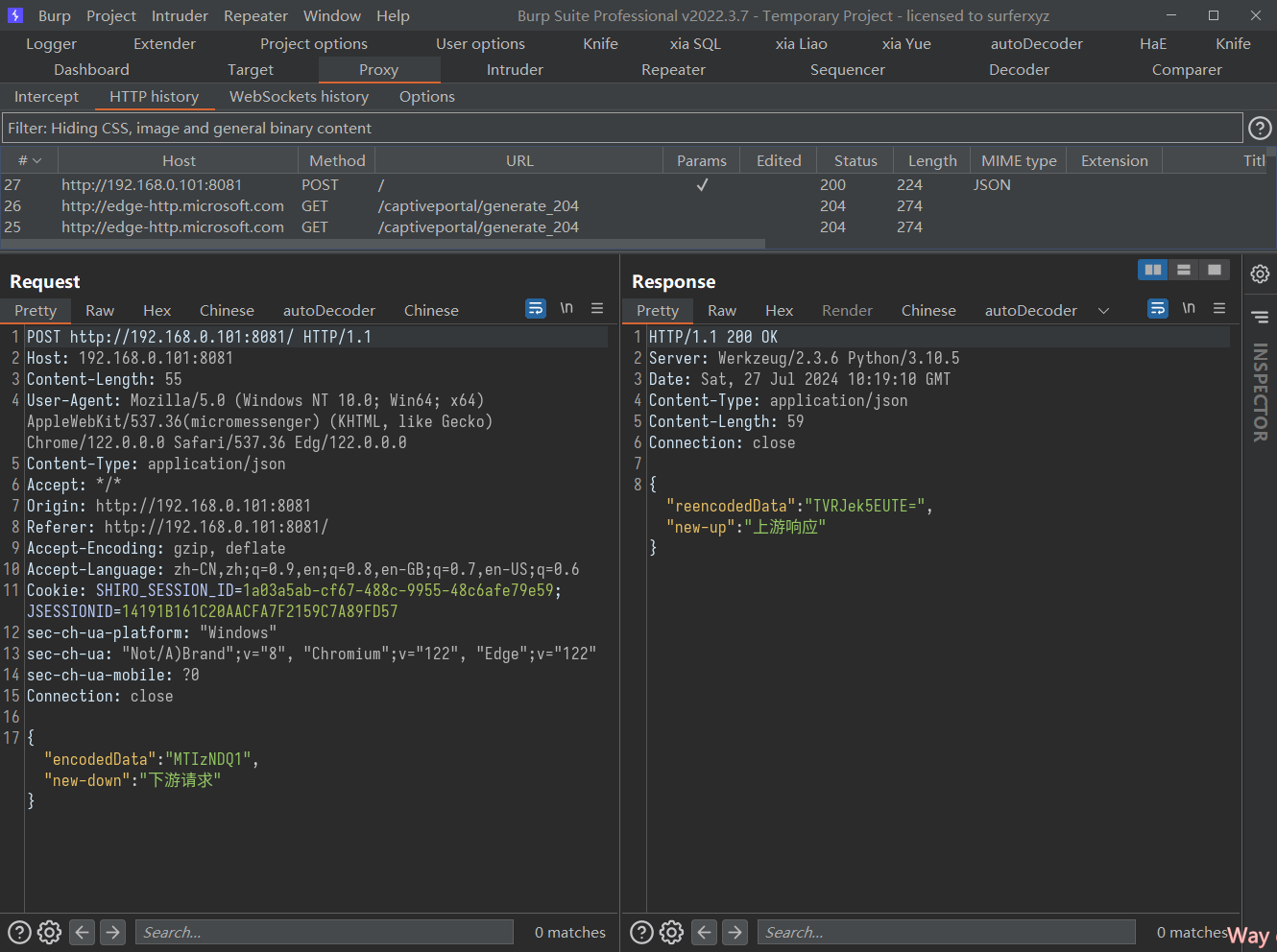Select the tabbed layout icon
The width and height of the screenshot is (1277, 952).
tap(1215, 270)
